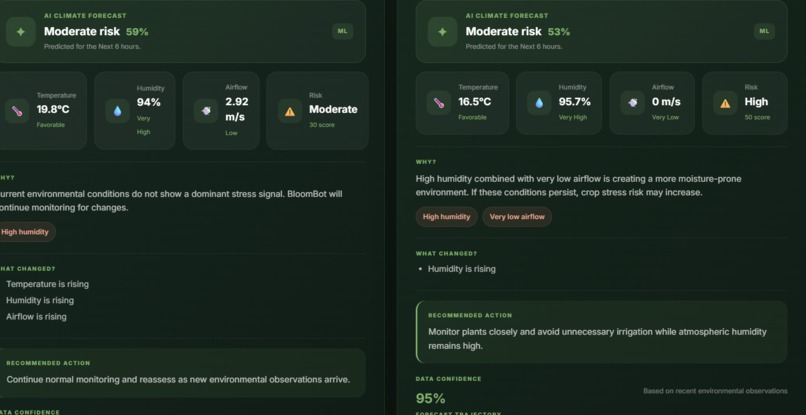The width and height of the screenshot is (806, 415).
Task: Click the 'Moderate' risk value with 30 score
Action: tap(333, 110)
